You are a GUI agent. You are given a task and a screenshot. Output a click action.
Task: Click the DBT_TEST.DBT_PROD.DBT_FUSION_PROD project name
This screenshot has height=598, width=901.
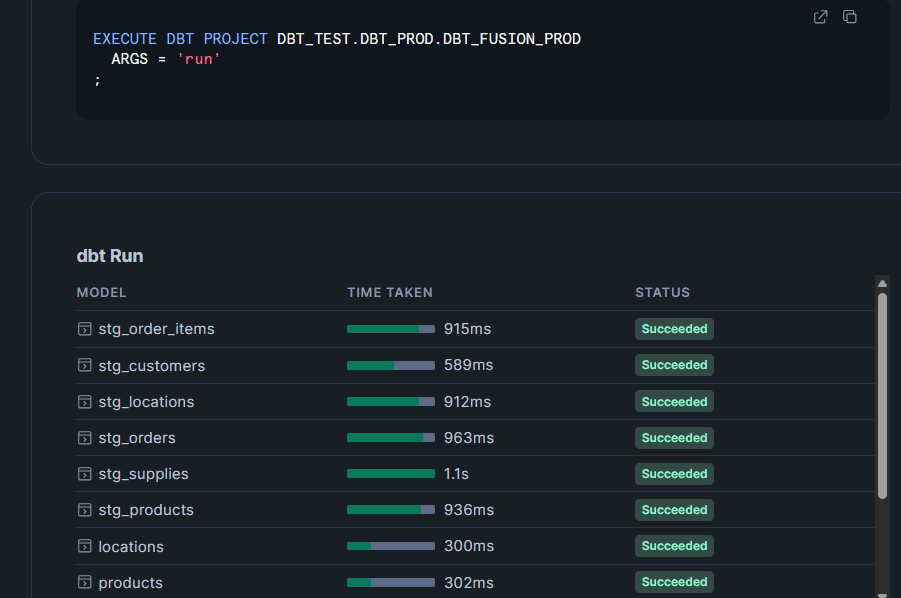[x=429, y=39]
